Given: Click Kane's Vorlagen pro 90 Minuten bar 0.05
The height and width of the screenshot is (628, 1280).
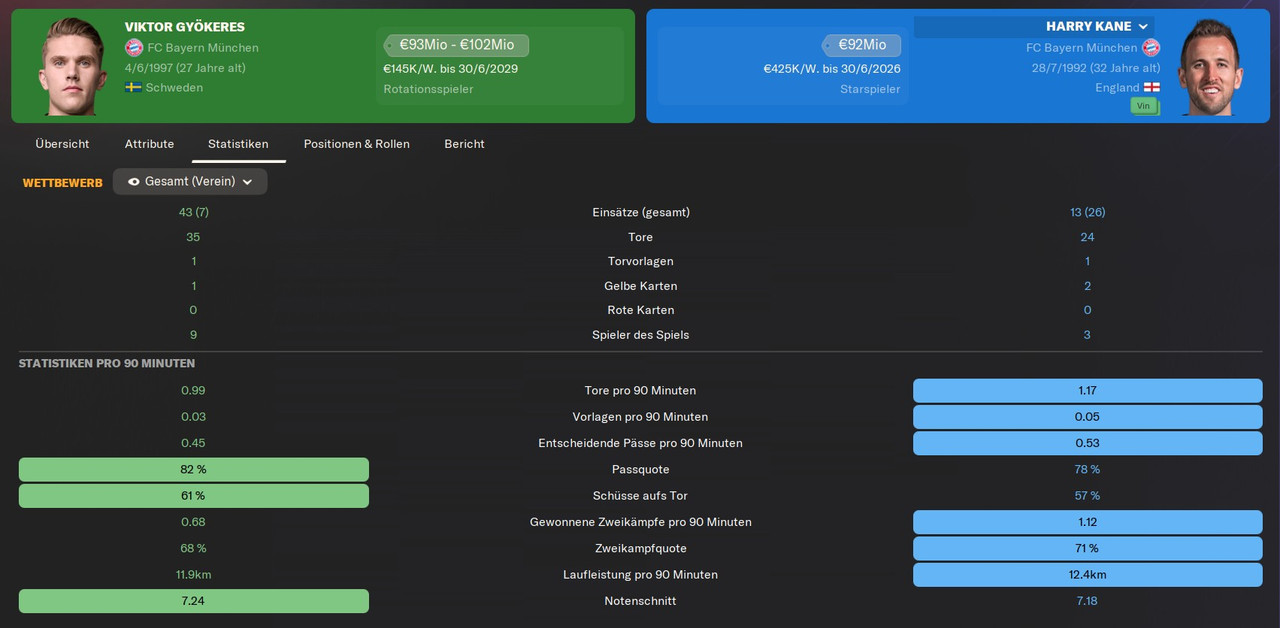Looking at the screenshot, I should [1087, 417].
